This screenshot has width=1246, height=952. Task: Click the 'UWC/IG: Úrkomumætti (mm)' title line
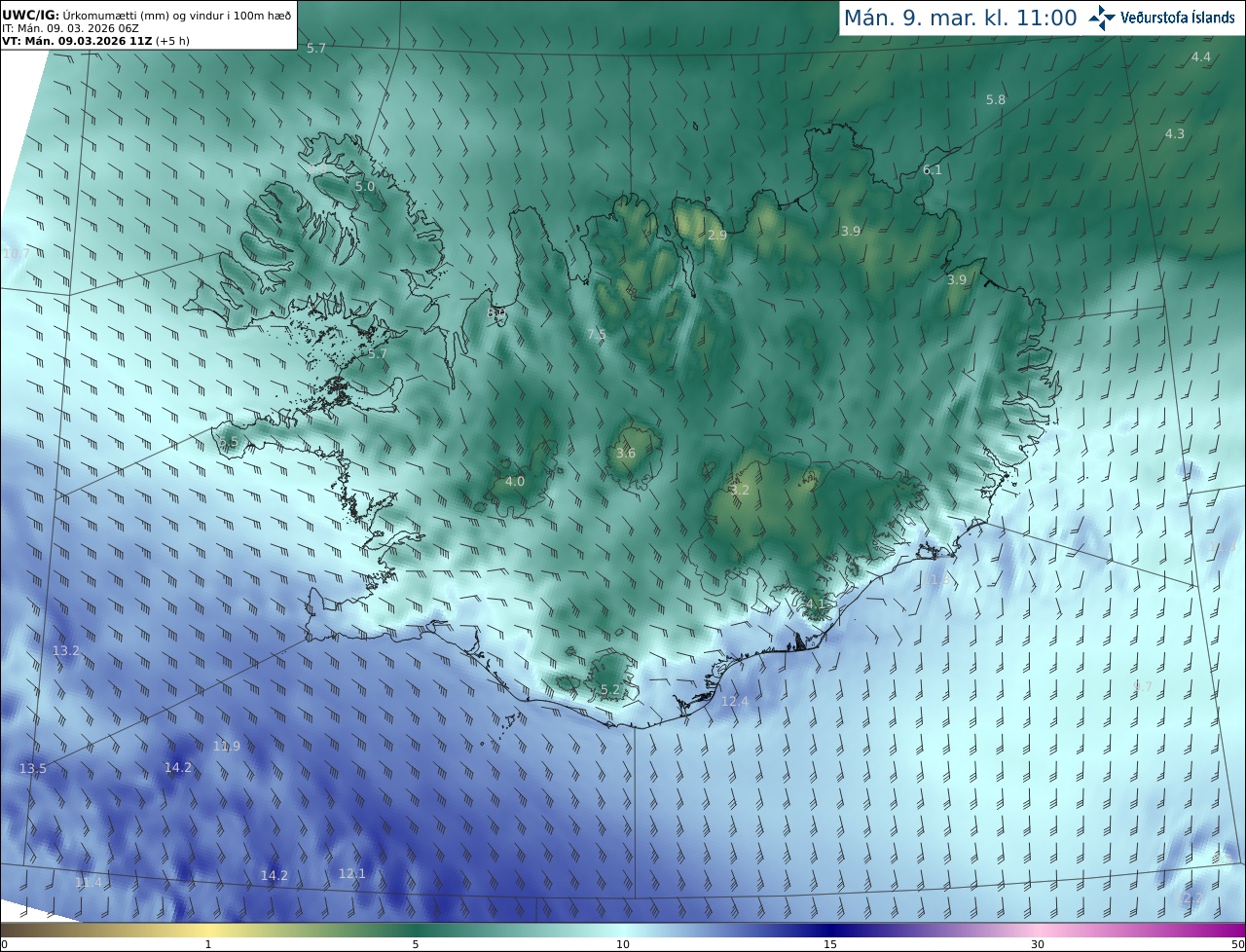click(x=145, y=14)
